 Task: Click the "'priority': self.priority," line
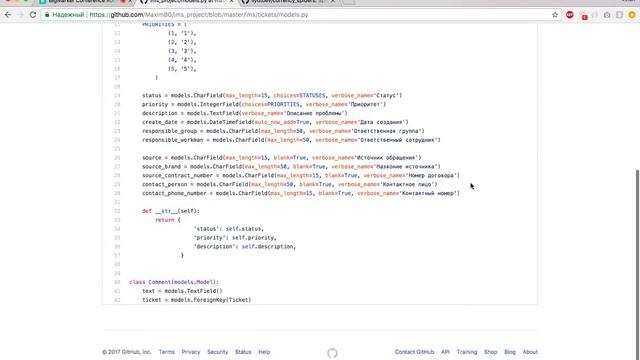(235, 238)
